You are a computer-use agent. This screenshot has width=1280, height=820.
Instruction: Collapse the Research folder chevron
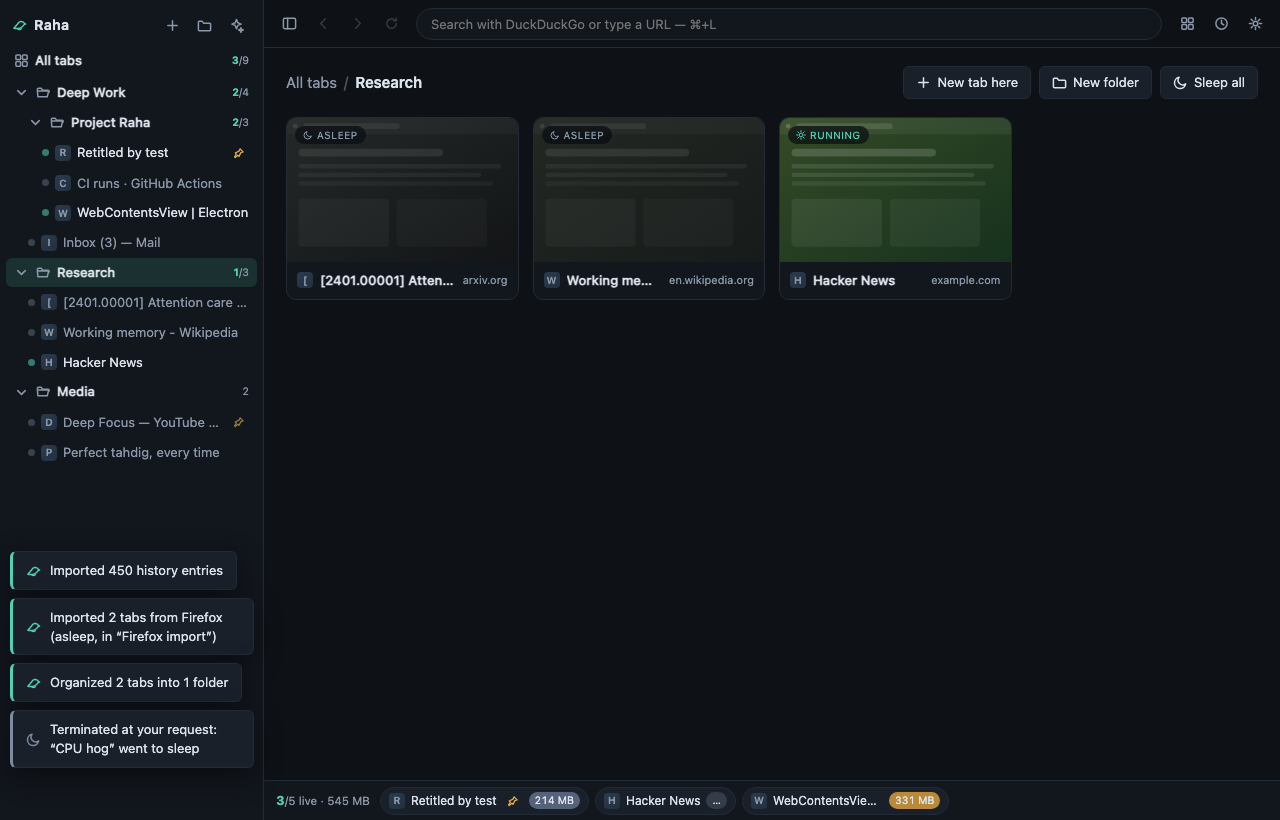pyautogui.click(x=22, y=272)
